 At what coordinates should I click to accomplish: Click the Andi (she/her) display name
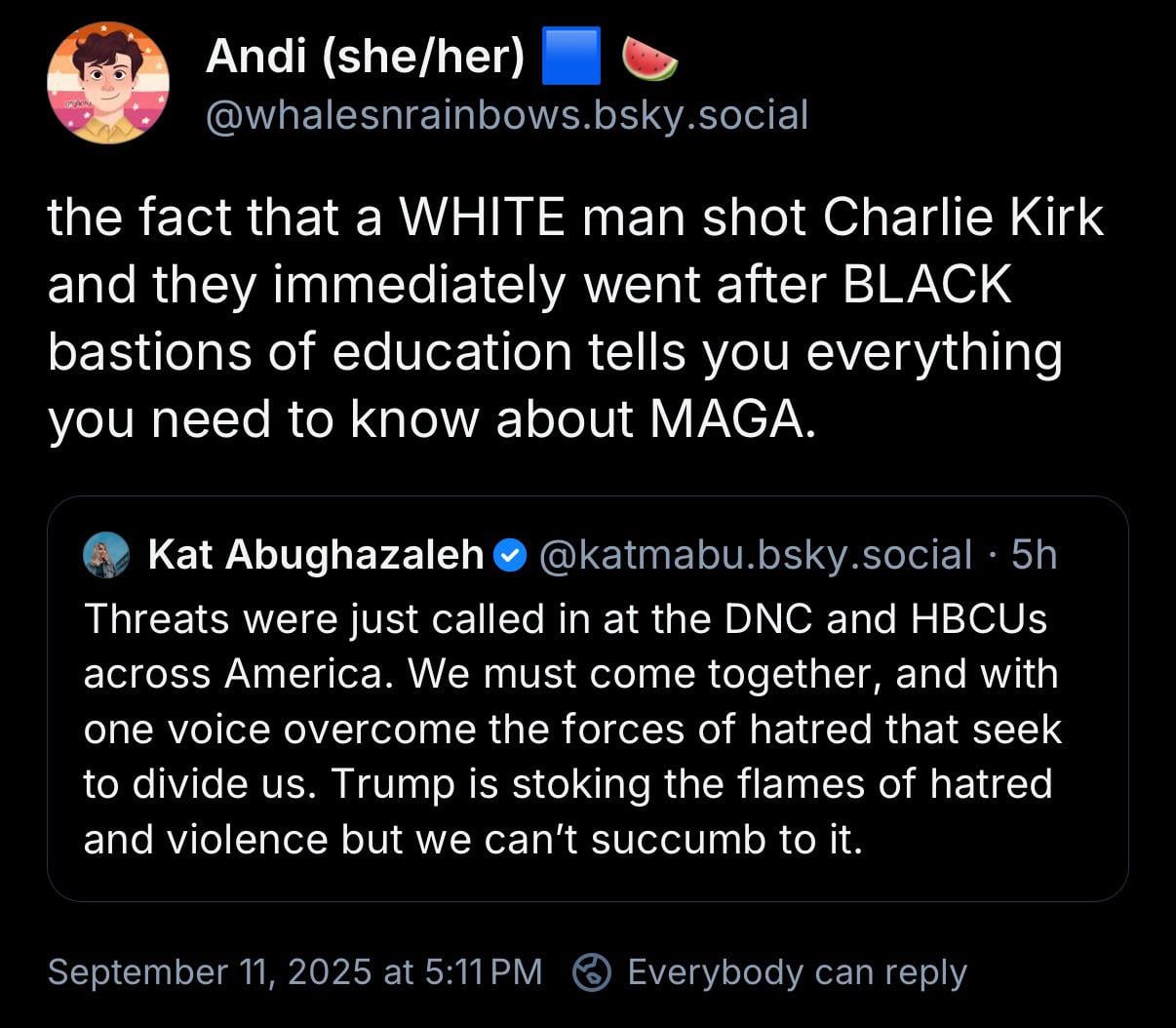pyautogui.click(x=366, y=58)
